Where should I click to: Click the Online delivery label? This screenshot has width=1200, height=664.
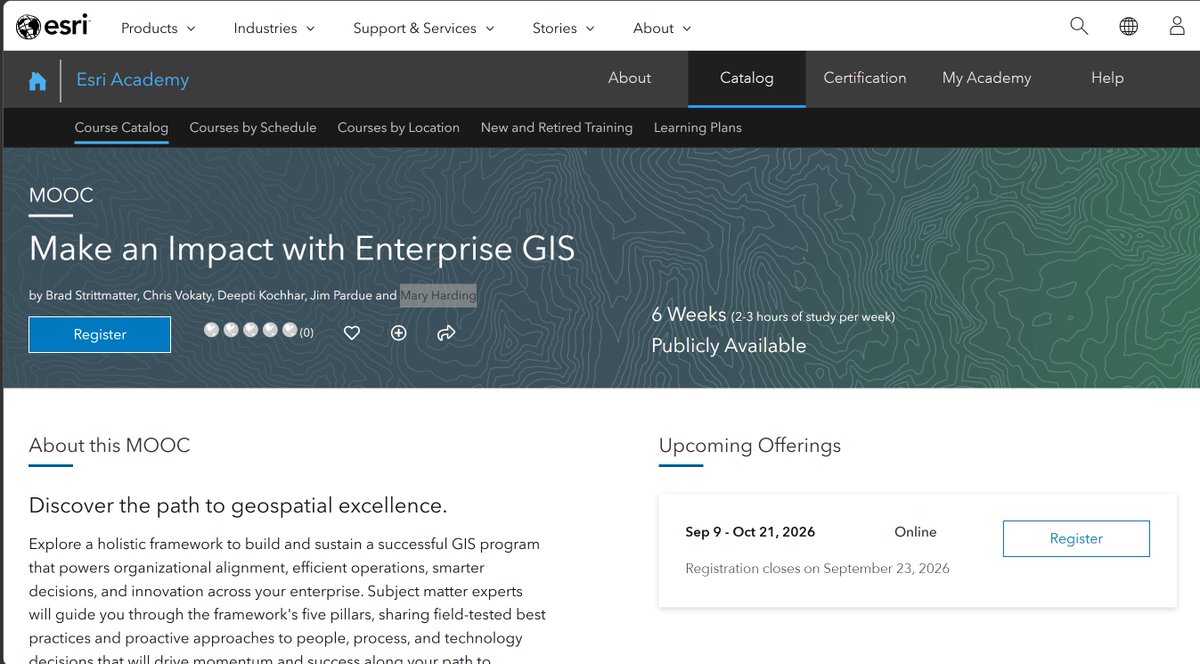click(x=915, y=533)
